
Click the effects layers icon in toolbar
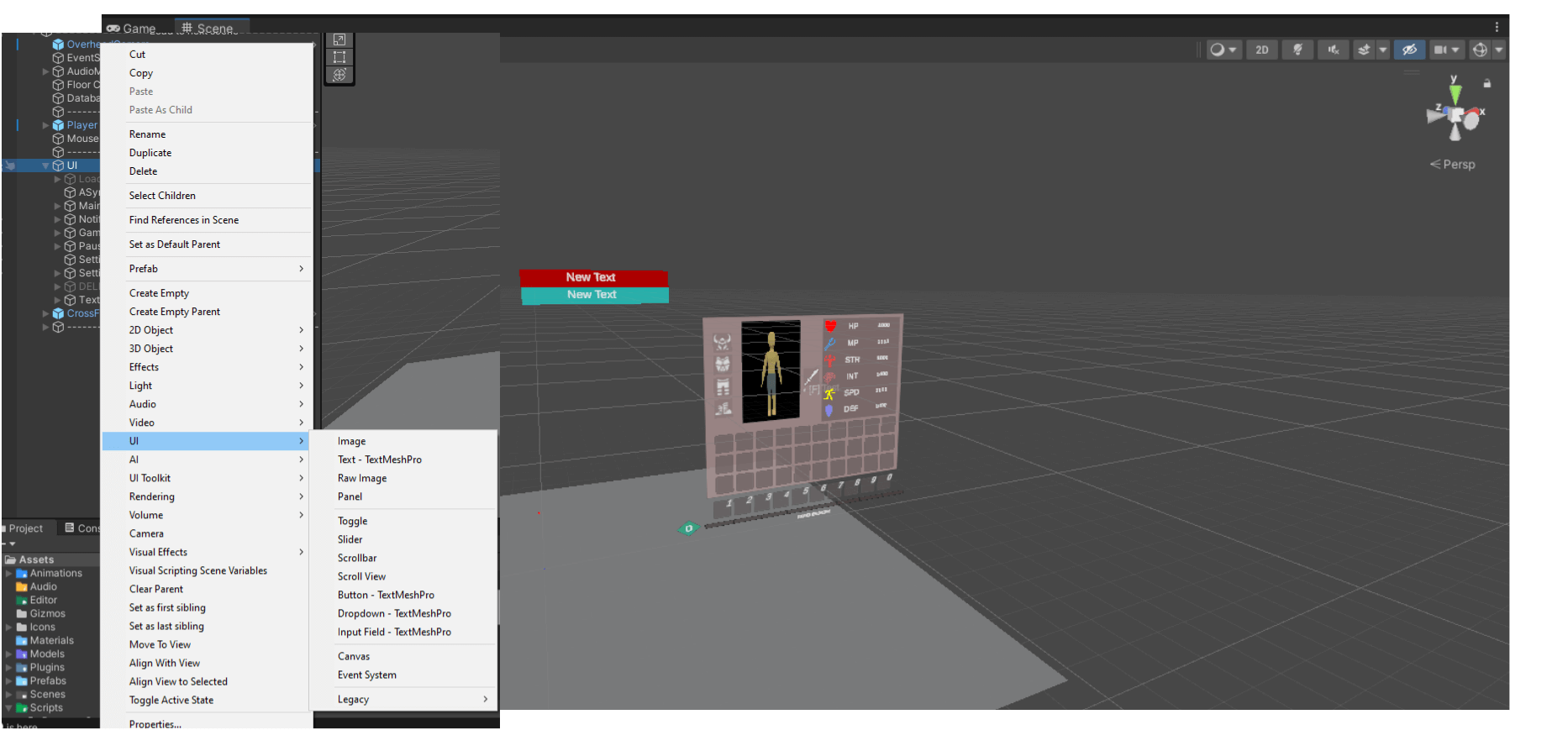[1364, 50]
